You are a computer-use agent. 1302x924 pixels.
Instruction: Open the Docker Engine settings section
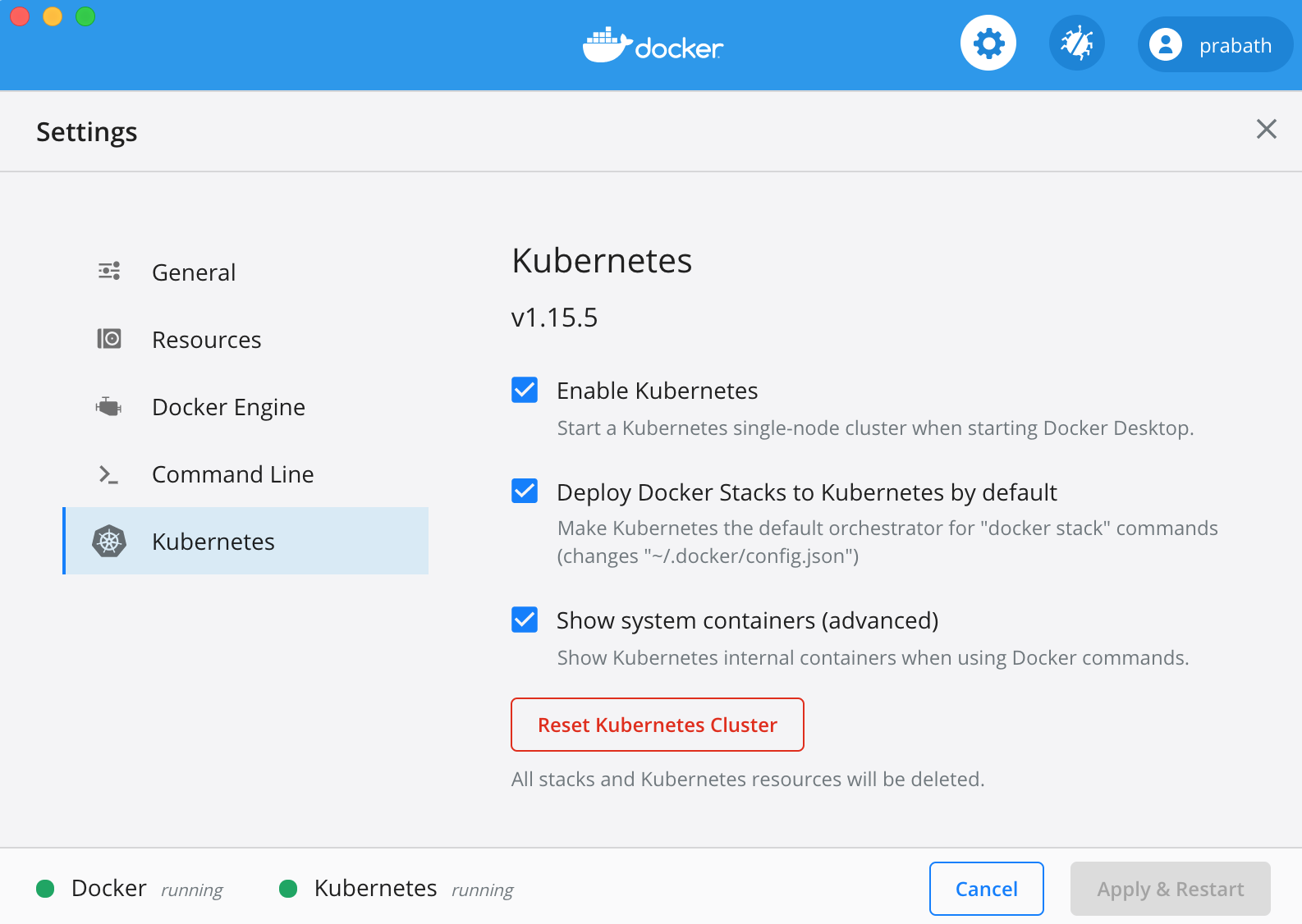[245, 406]
